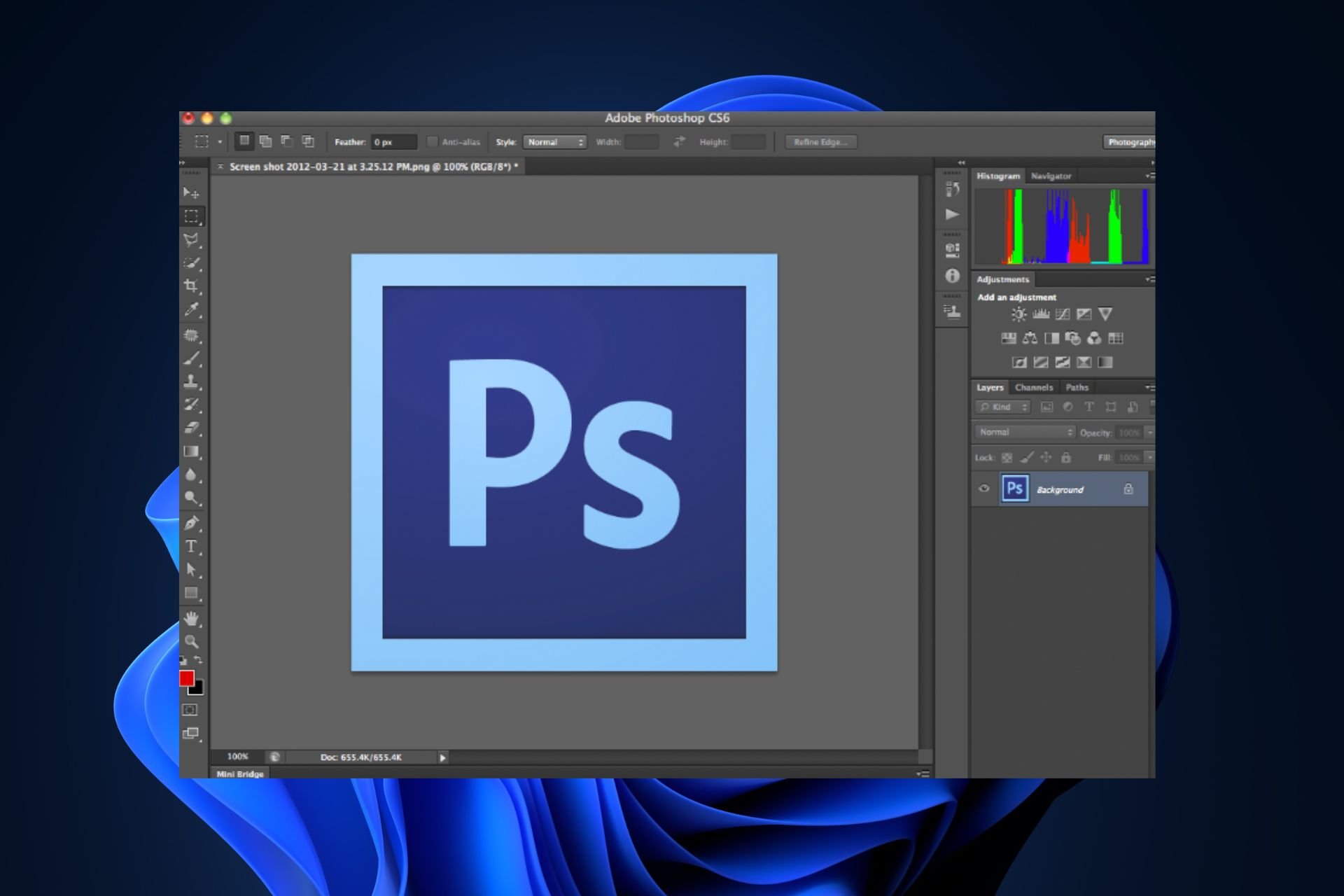Open the Histogram panel options menu
Screen dimensions: 1344x896
click(x=1149, y=176)
